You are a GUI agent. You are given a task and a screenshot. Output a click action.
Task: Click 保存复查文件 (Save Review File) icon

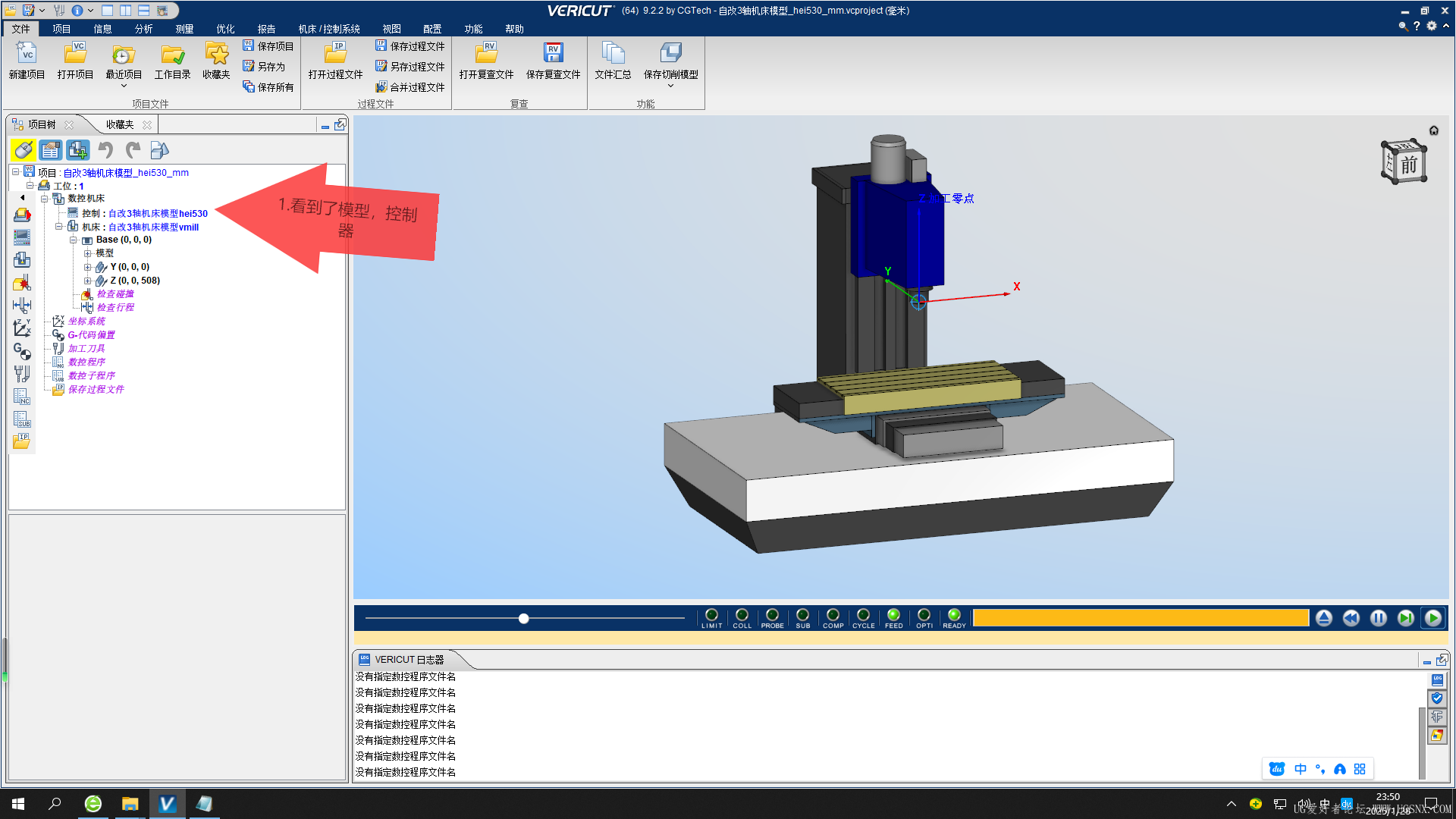point(553,53)
